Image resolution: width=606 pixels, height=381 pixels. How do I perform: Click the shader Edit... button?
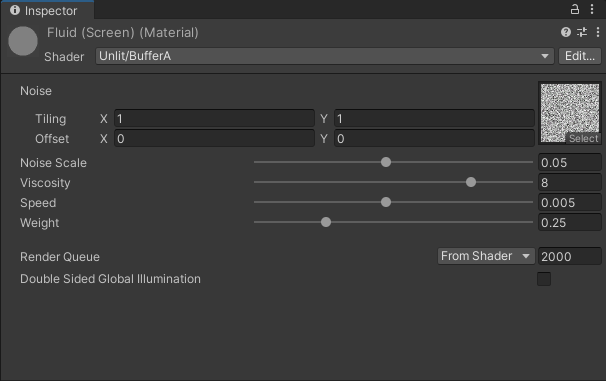pyautogui.click(x=580, y=56)
